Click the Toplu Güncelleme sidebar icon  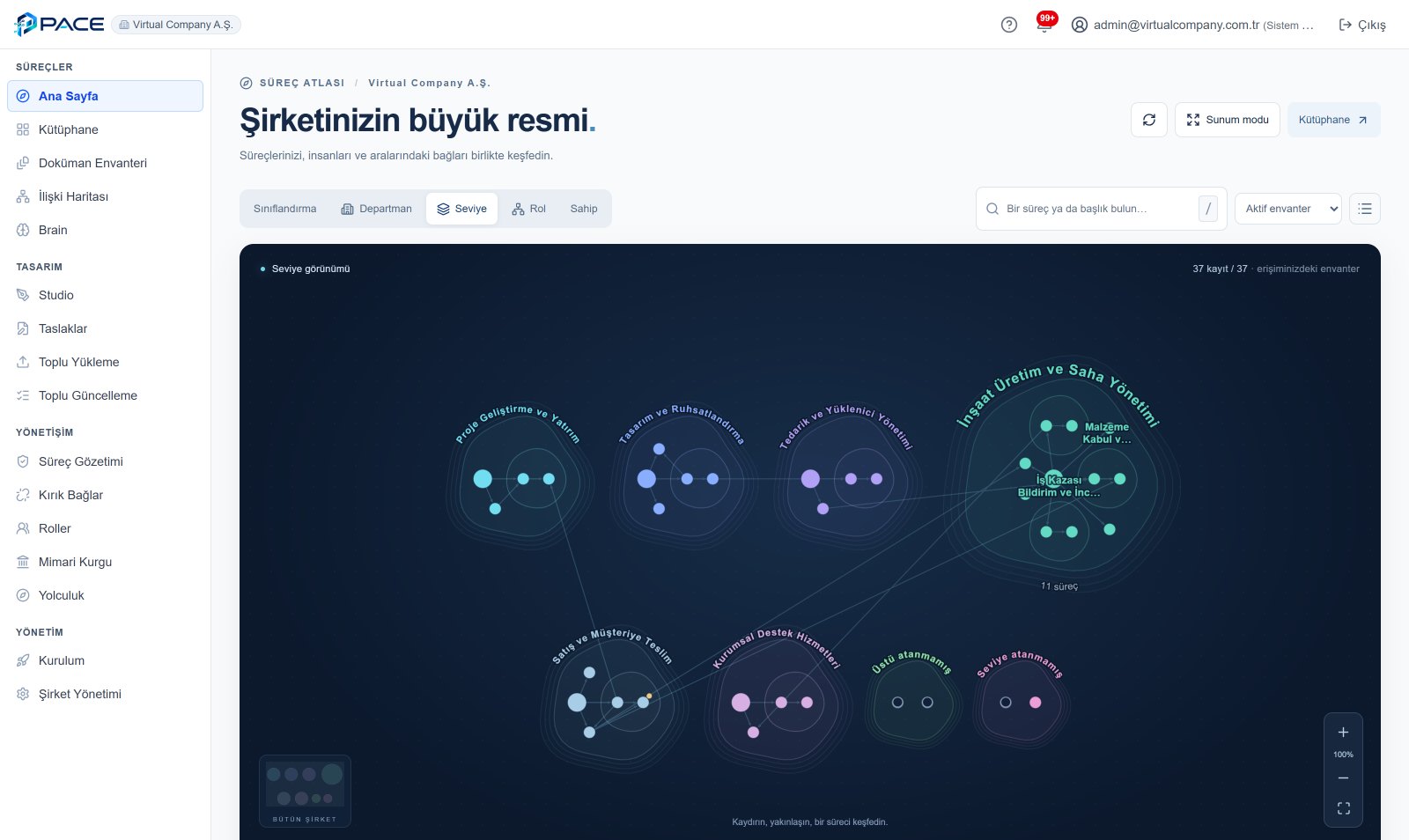tap(23, 395)
